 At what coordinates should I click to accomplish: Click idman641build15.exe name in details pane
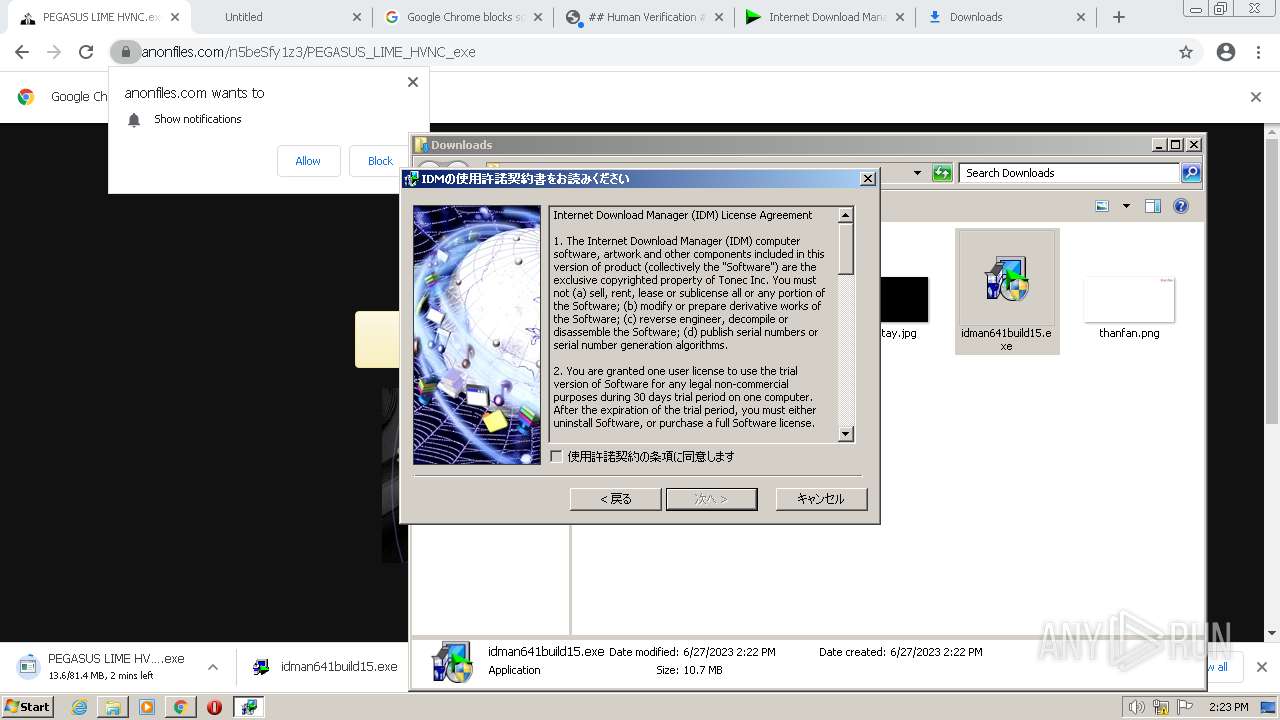point(546,651)
